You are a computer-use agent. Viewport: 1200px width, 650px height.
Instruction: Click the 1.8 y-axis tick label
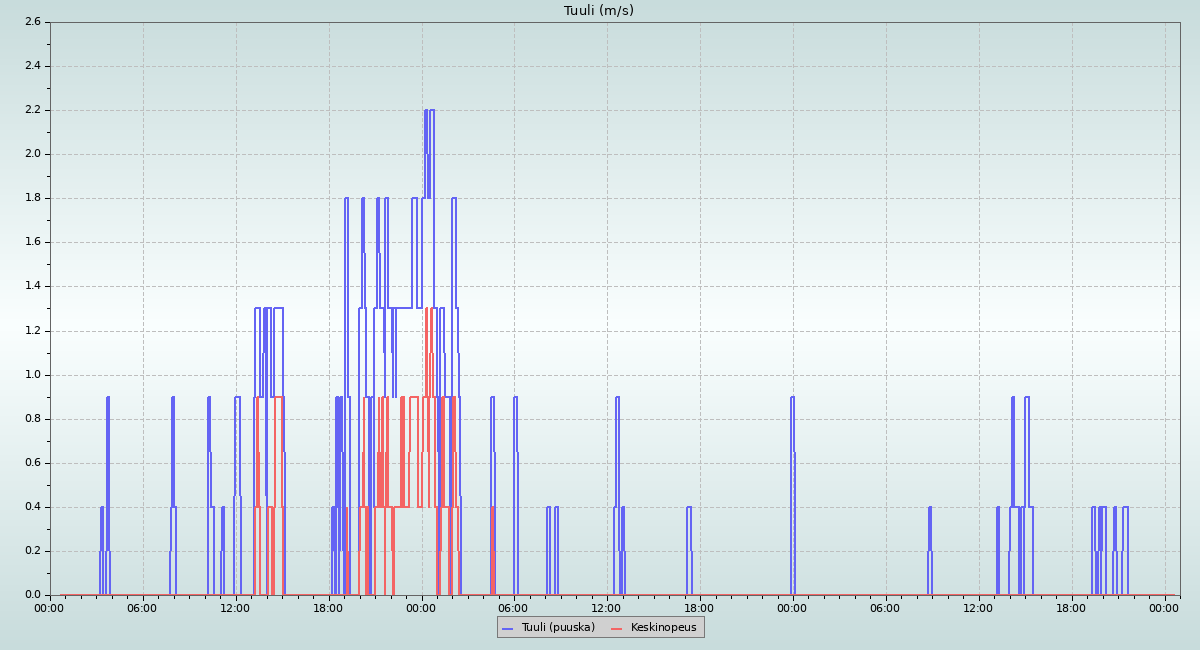click(x=32, y=198)
